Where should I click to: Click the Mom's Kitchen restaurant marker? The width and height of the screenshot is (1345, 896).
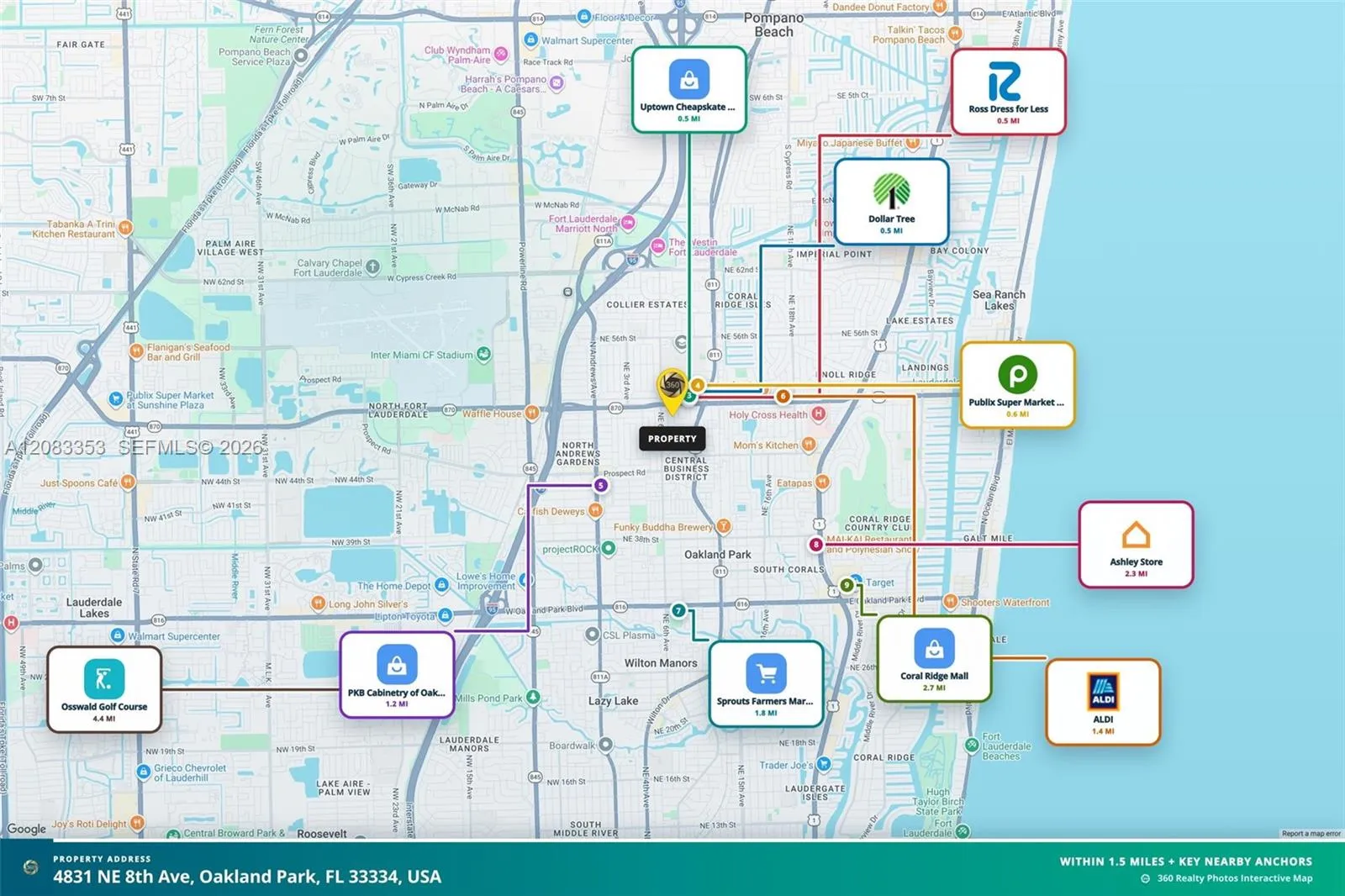[809, 445]
